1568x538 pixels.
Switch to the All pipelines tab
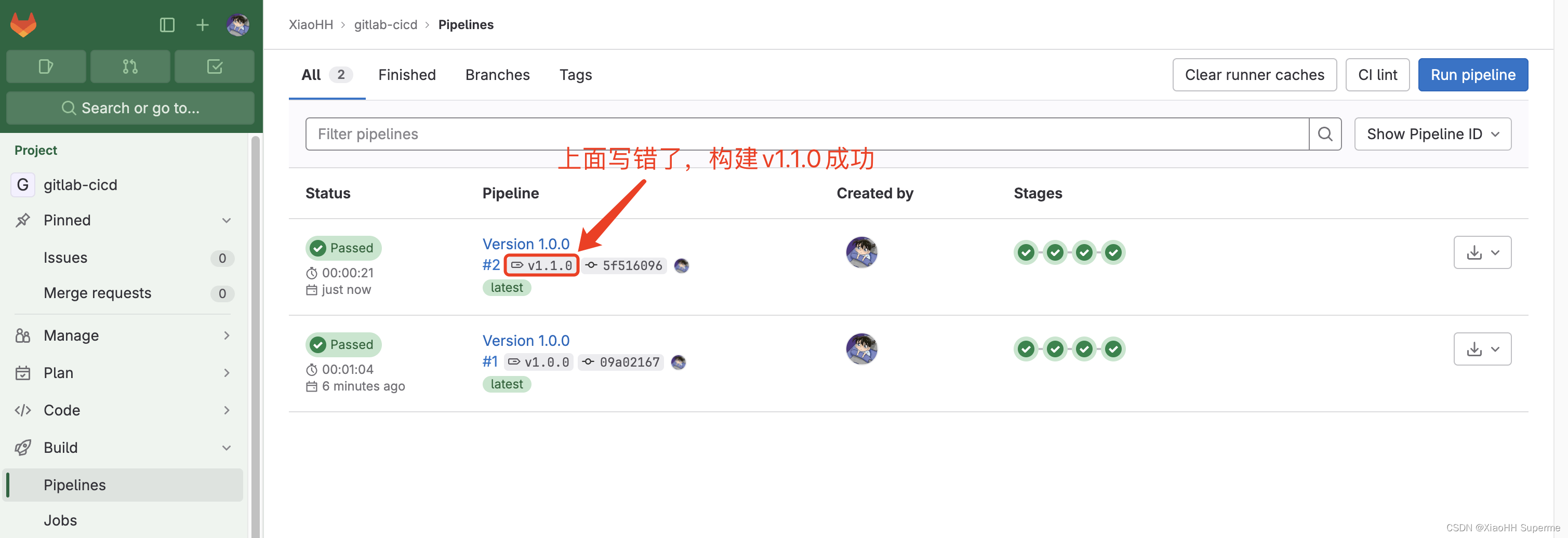point(326,75)
